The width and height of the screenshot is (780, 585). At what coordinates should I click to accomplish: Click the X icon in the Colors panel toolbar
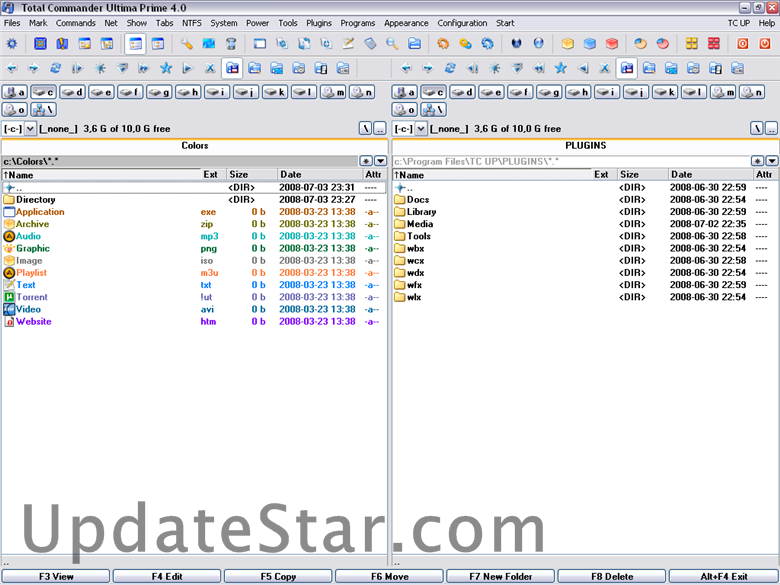pyautogui.click(x=210, y=68)
